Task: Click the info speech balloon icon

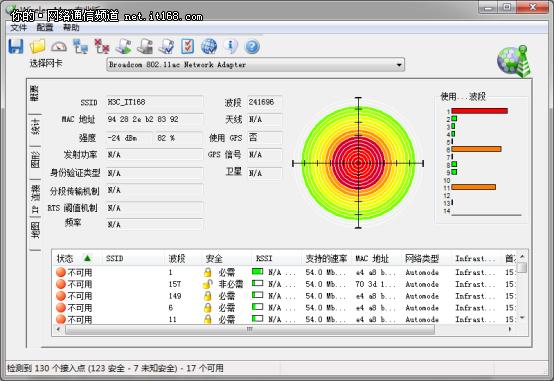Action: pos(230,46)
